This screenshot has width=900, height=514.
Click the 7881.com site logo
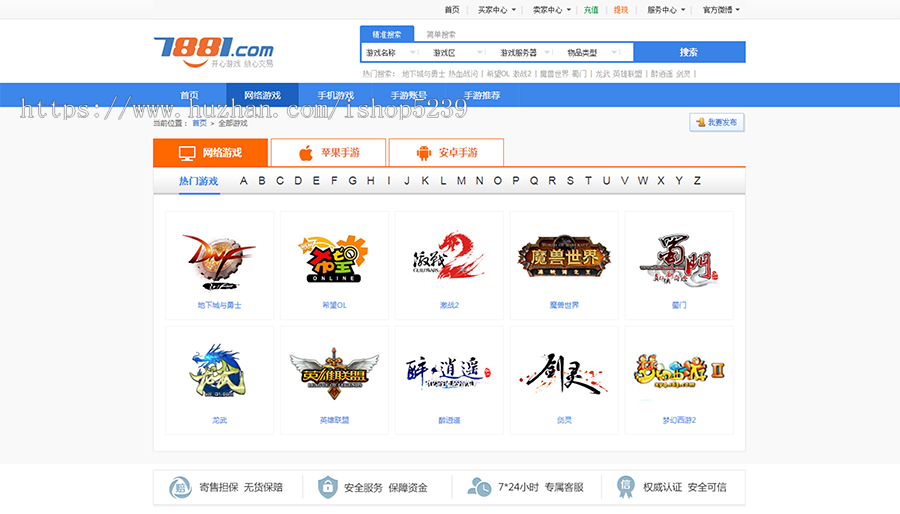click(x=214, y=52)
